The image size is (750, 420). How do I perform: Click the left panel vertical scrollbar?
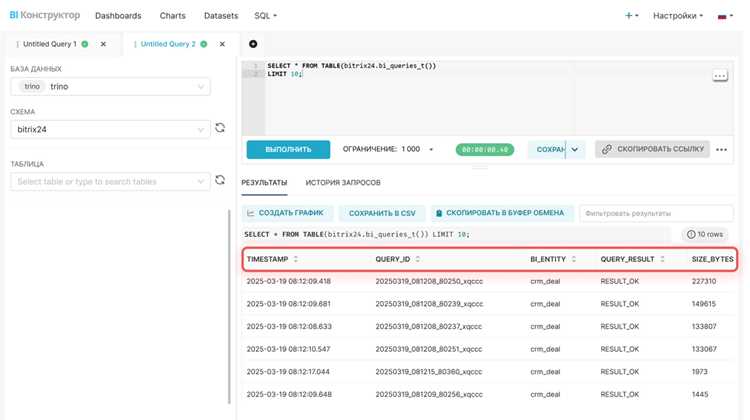tap(229, 307)
